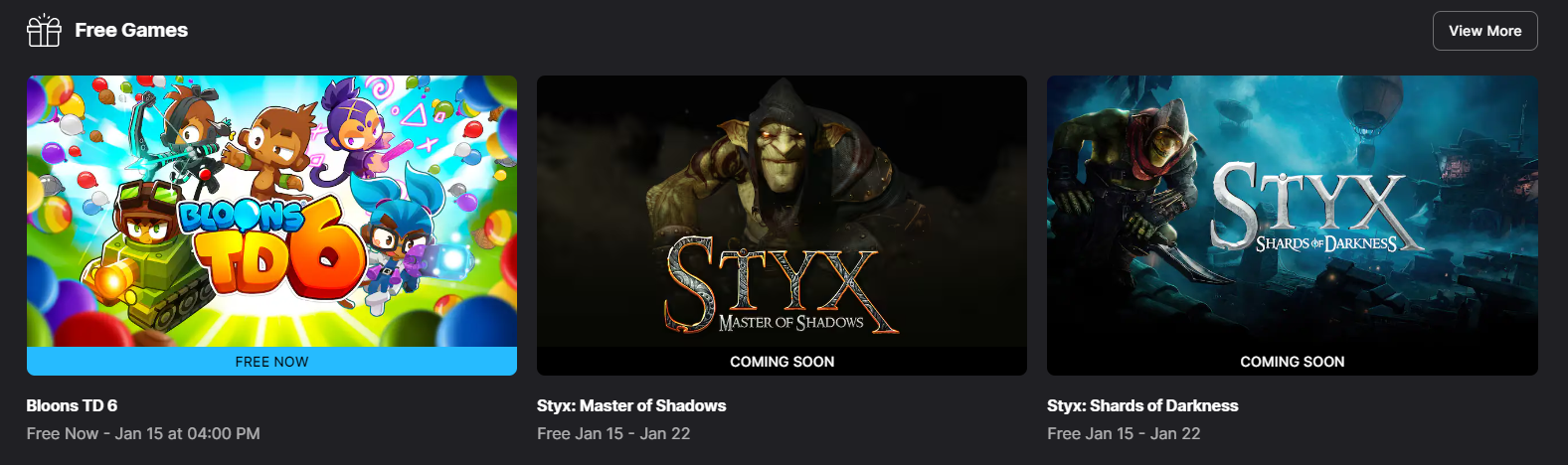Open the Bloons TD 6 game artwork
This screenshot has height=465, width=1568.
click(x=271, y=212)
